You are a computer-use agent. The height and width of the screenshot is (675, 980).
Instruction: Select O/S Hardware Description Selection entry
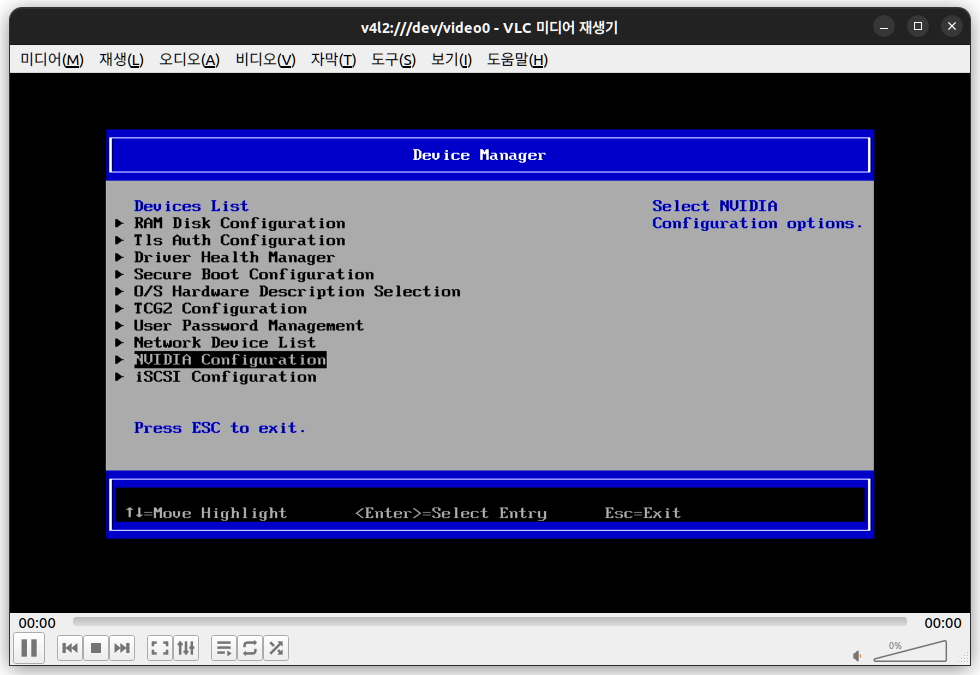pos(297,291)
